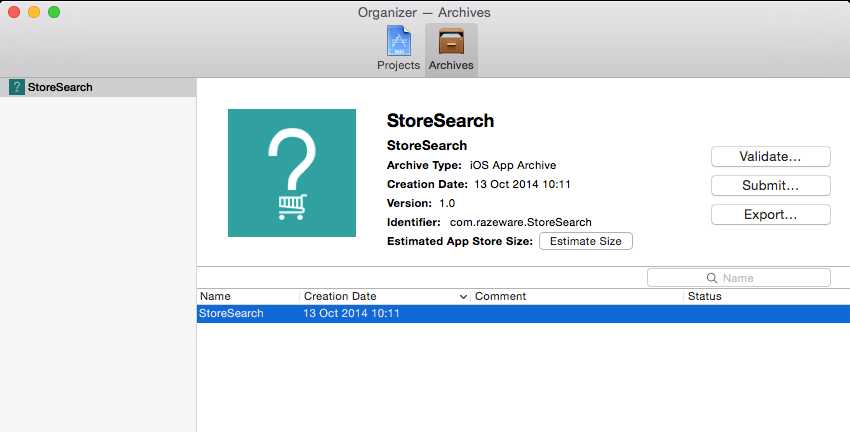Click the identifier com.razeware.StoreSearch text
The width and height of the screenshot is (850, 432).
520,222
